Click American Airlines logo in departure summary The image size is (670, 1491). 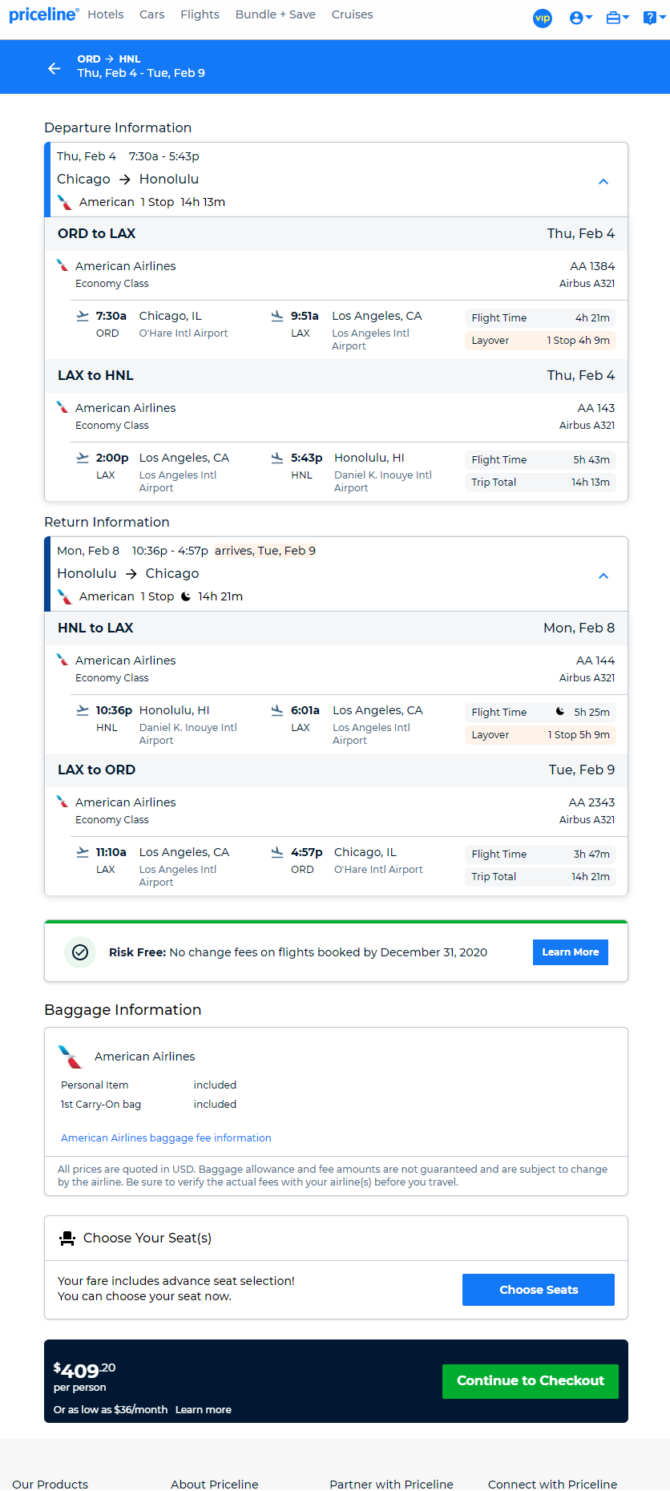pyautogui.click(x=65, y=202)
